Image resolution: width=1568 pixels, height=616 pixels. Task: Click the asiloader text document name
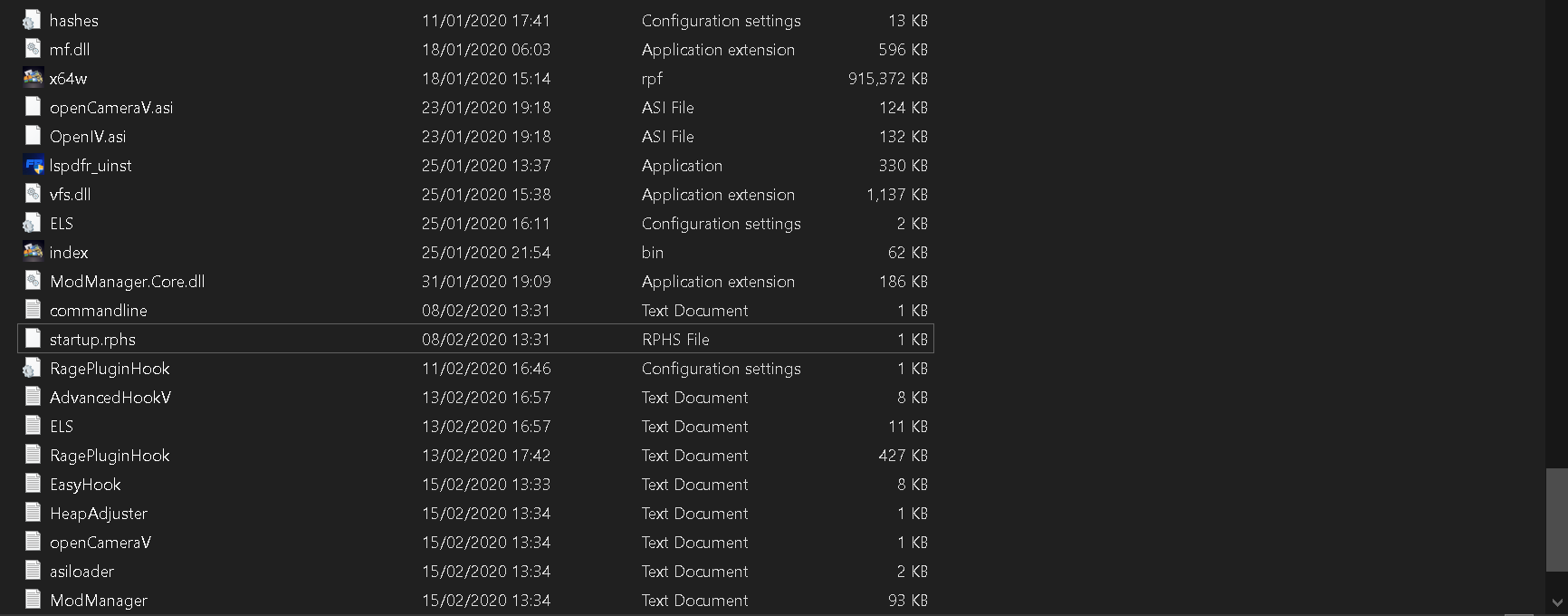tap(81, 572)
